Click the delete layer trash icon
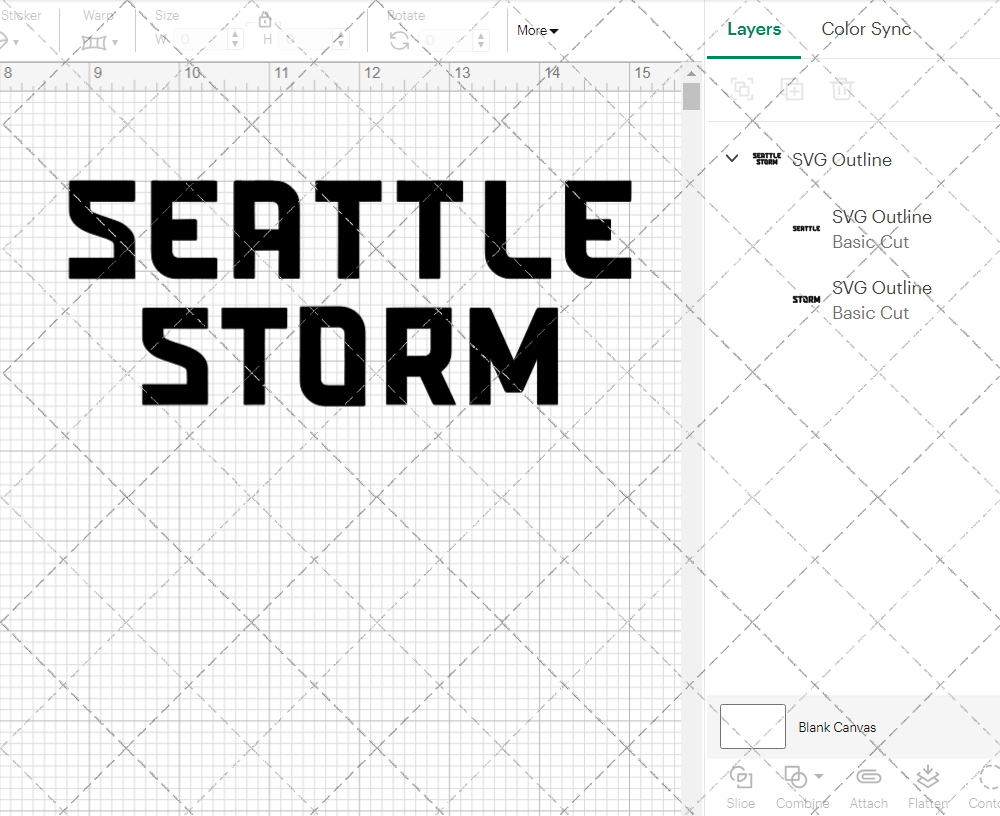This screenshot has height=816, width=1000. tap(843, 89)
